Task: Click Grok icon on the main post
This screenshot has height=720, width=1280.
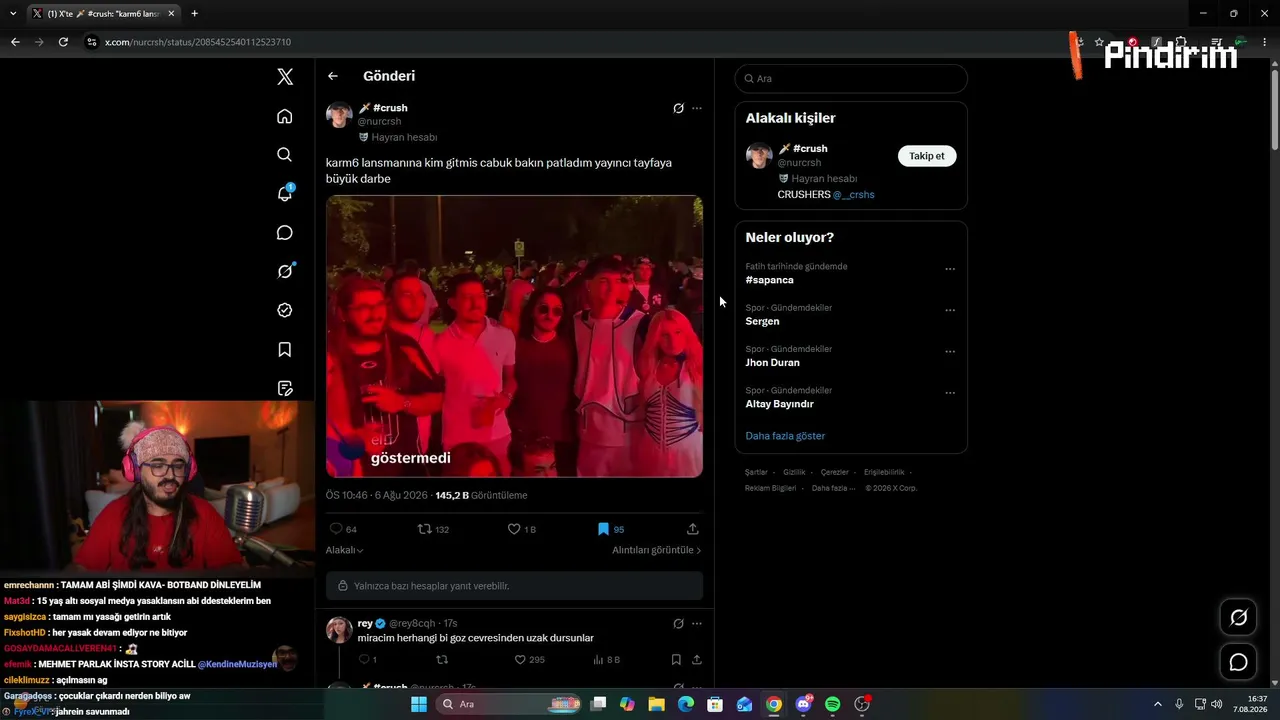Action: click(678, 108)
